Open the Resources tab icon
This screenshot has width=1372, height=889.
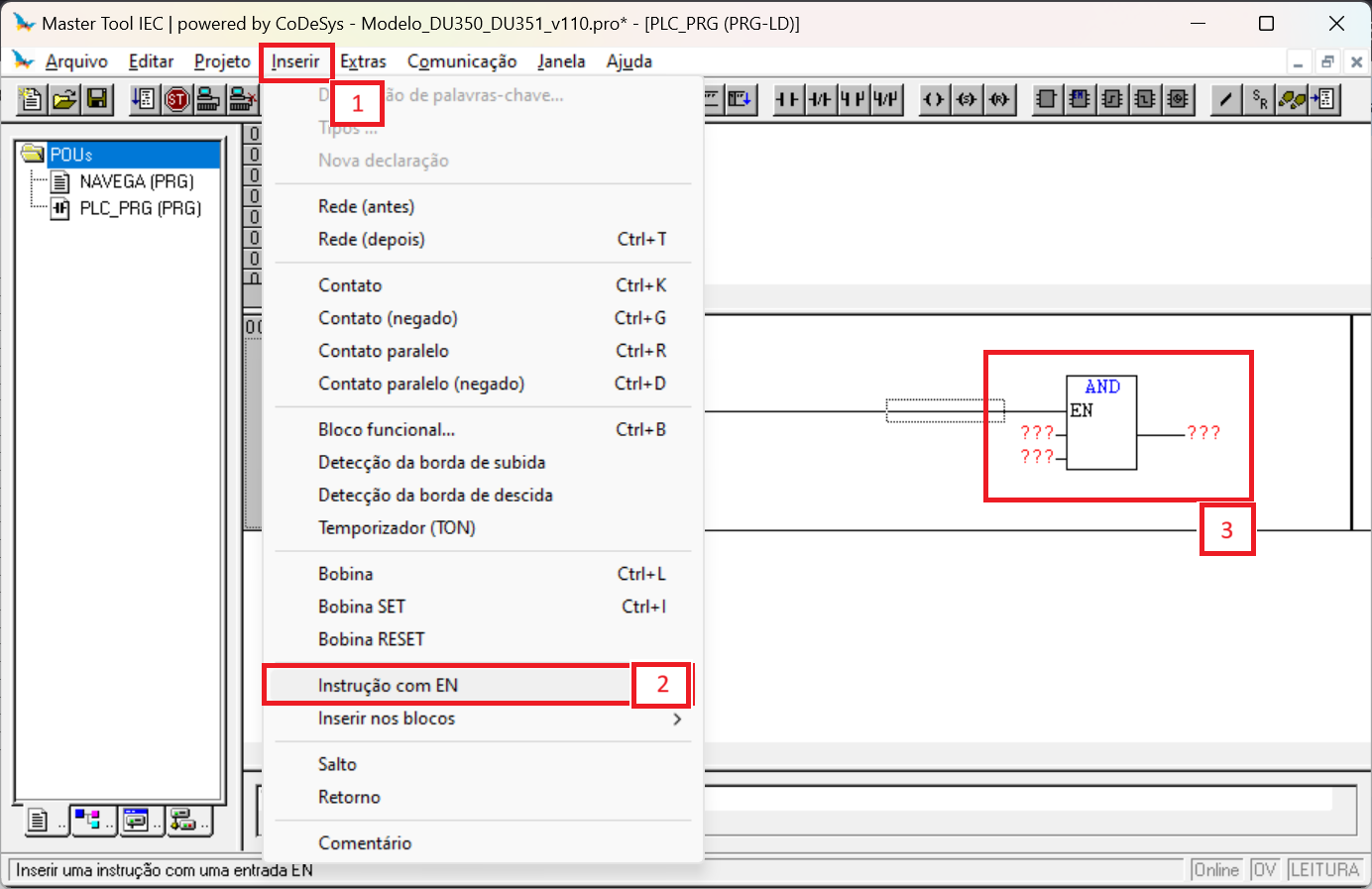185,820
